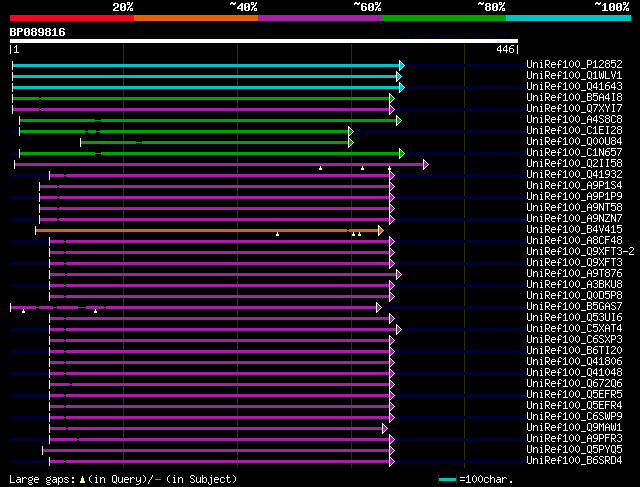Click the orange ~40% identity legend segment
The image size is (640, 487).
(x=196, y=18)
